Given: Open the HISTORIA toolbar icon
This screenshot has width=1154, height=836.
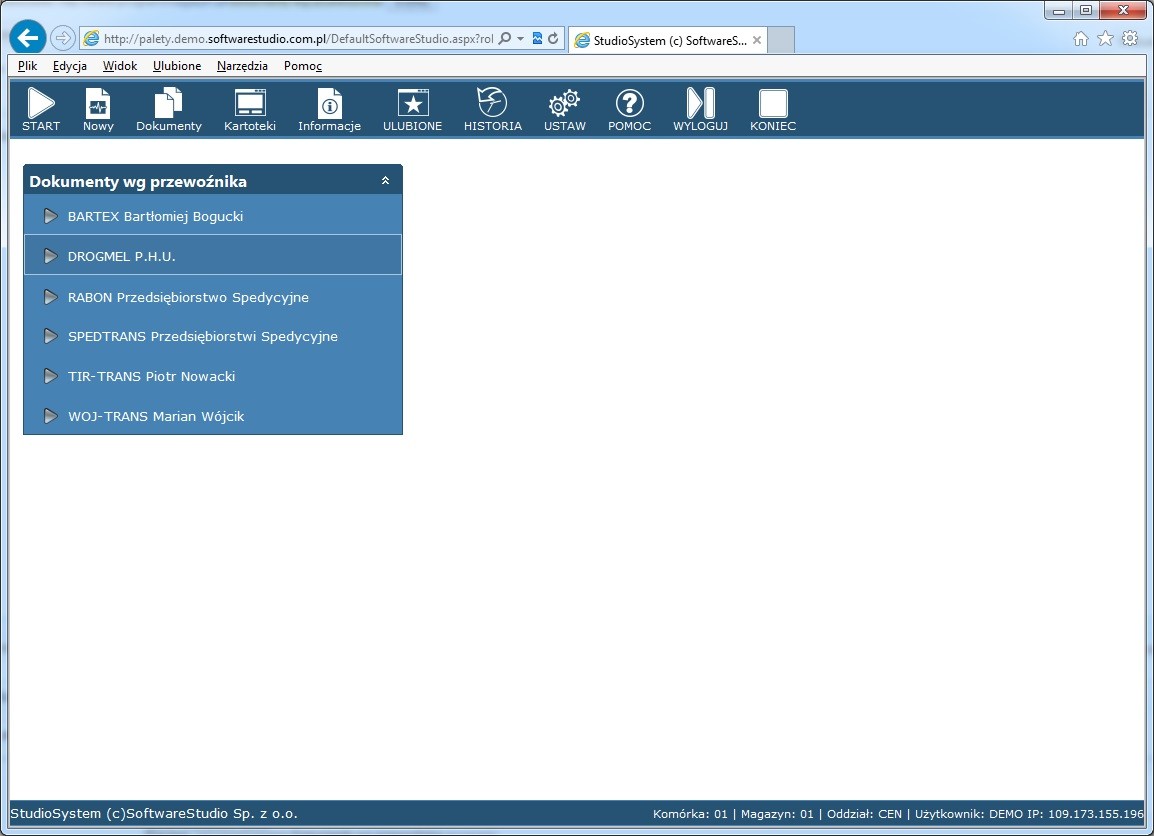Looking at the screenshot, I should 492,102.
